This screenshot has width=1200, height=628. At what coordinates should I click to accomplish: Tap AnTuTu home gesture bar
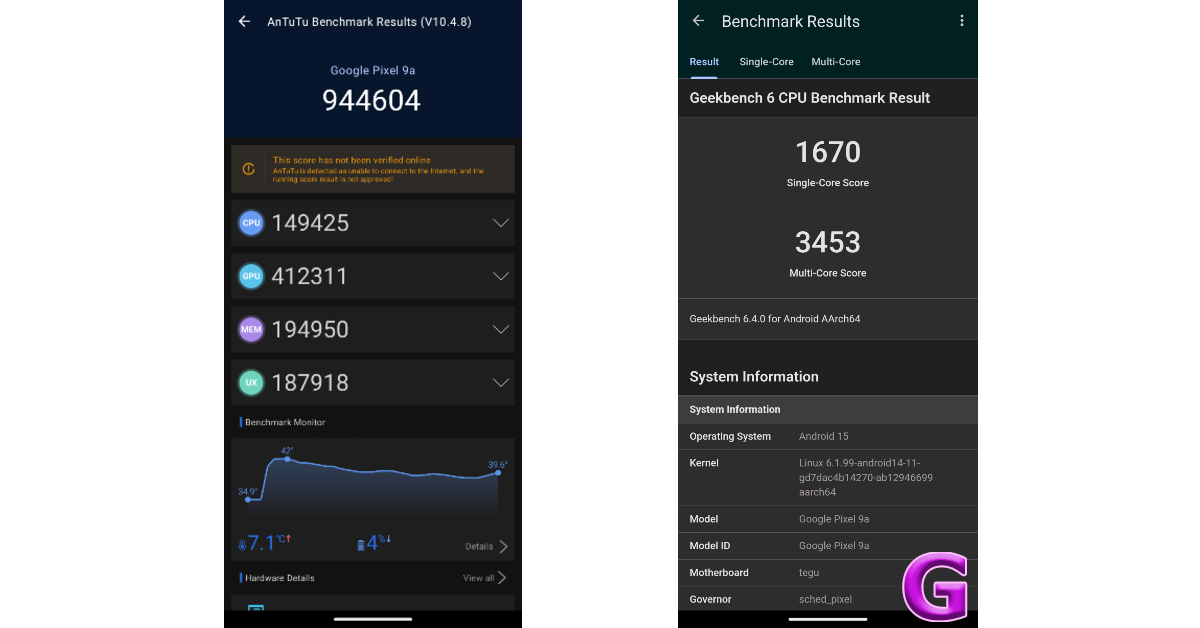tap(372, 619)
